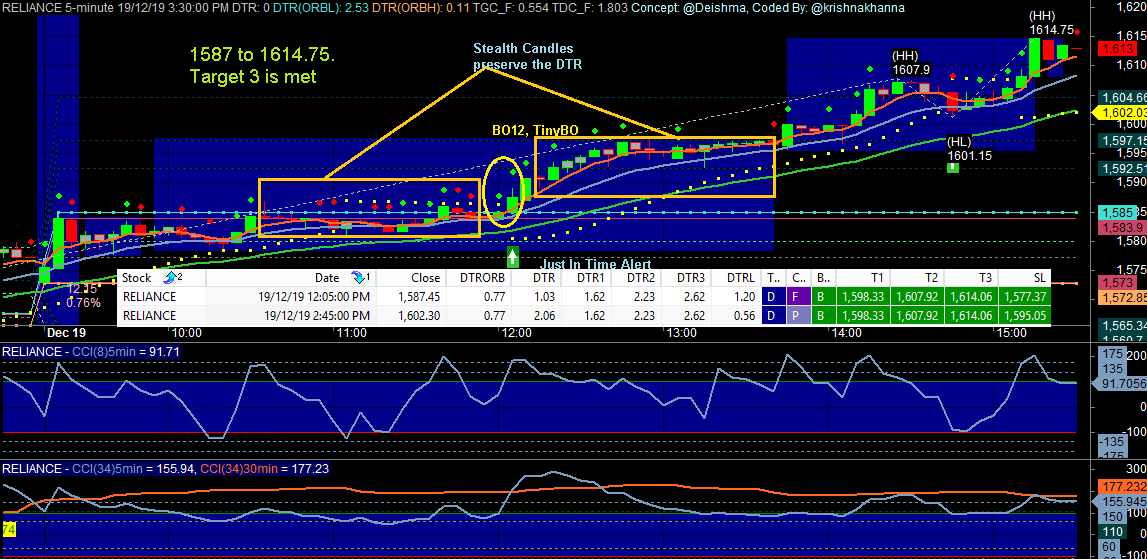Click the orange 177.232 indicator value tag

[x=1123, y=487]
